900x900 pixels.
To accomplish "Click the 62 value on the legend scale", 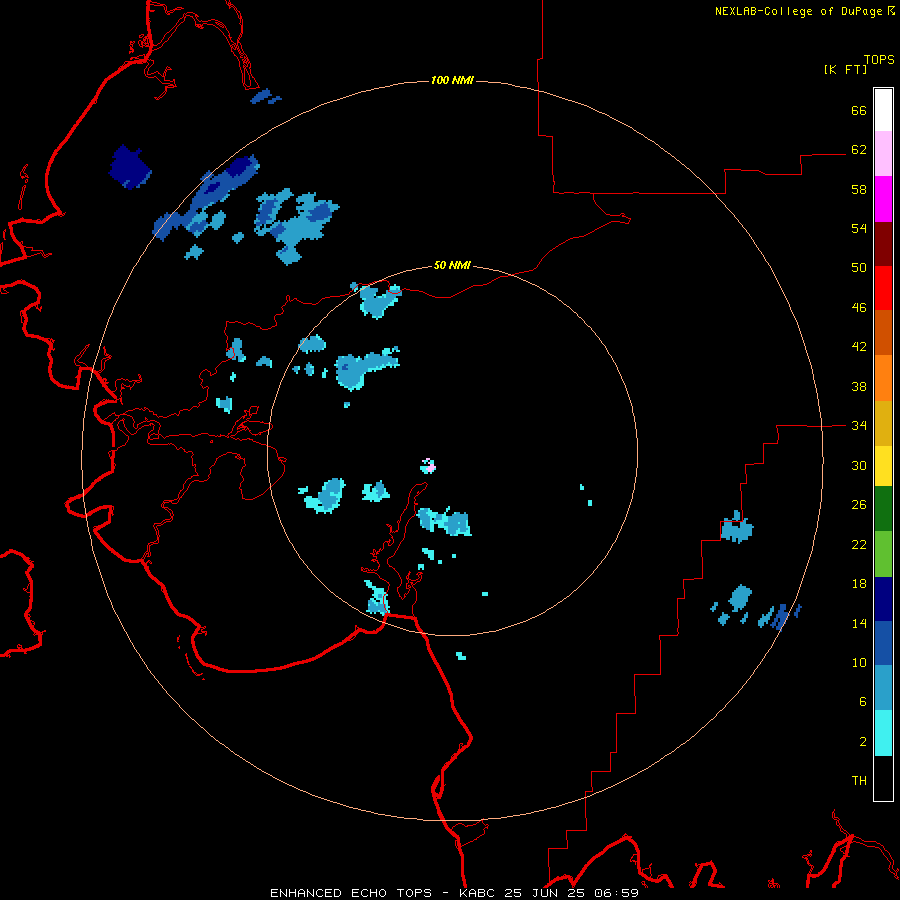I will pos(859,150).
